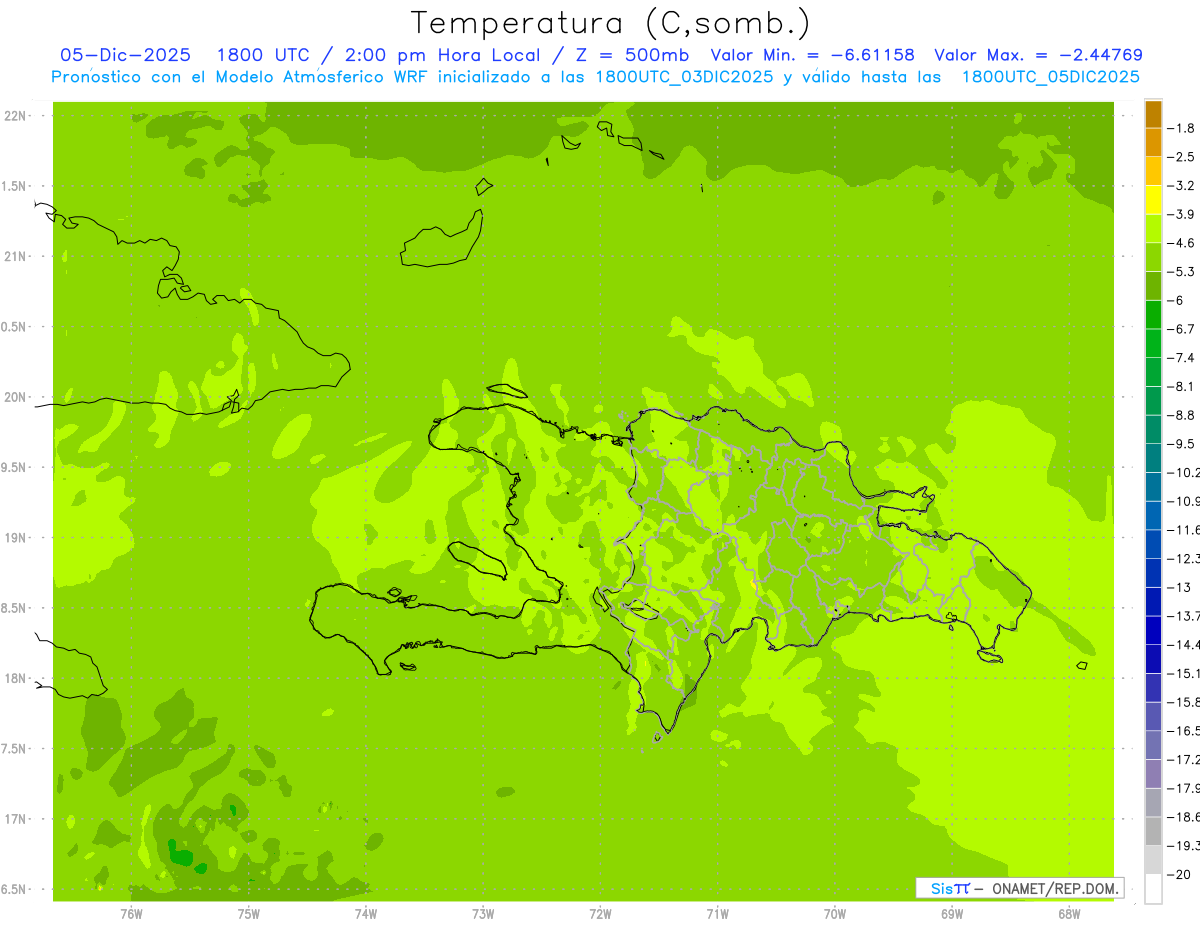Click the 17N latitude axis label
This screenshot has width=1200, height=927.
coord(17,819)
